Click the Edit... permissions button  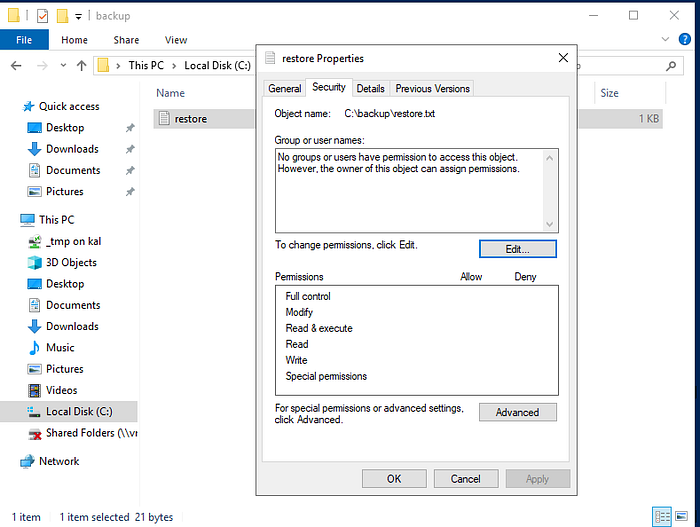(517, 249)
